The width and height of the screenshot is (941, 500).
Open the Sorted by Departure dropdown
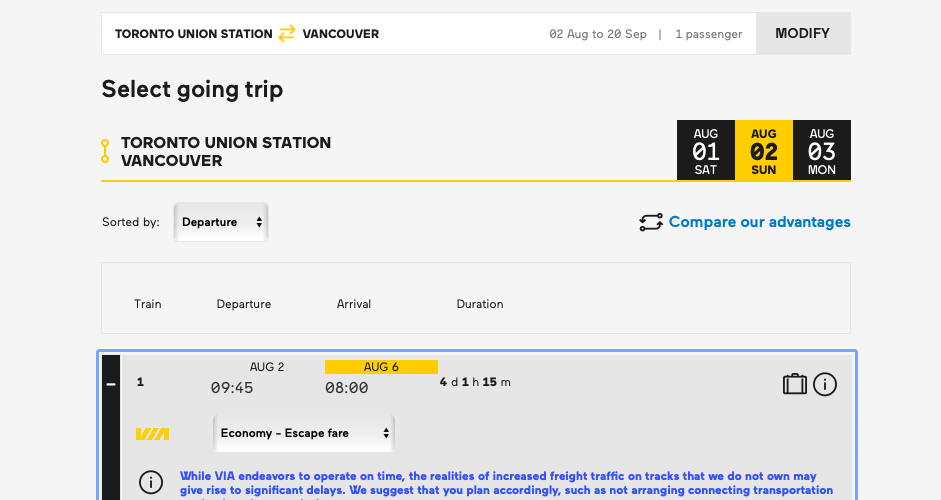[221, 222]
